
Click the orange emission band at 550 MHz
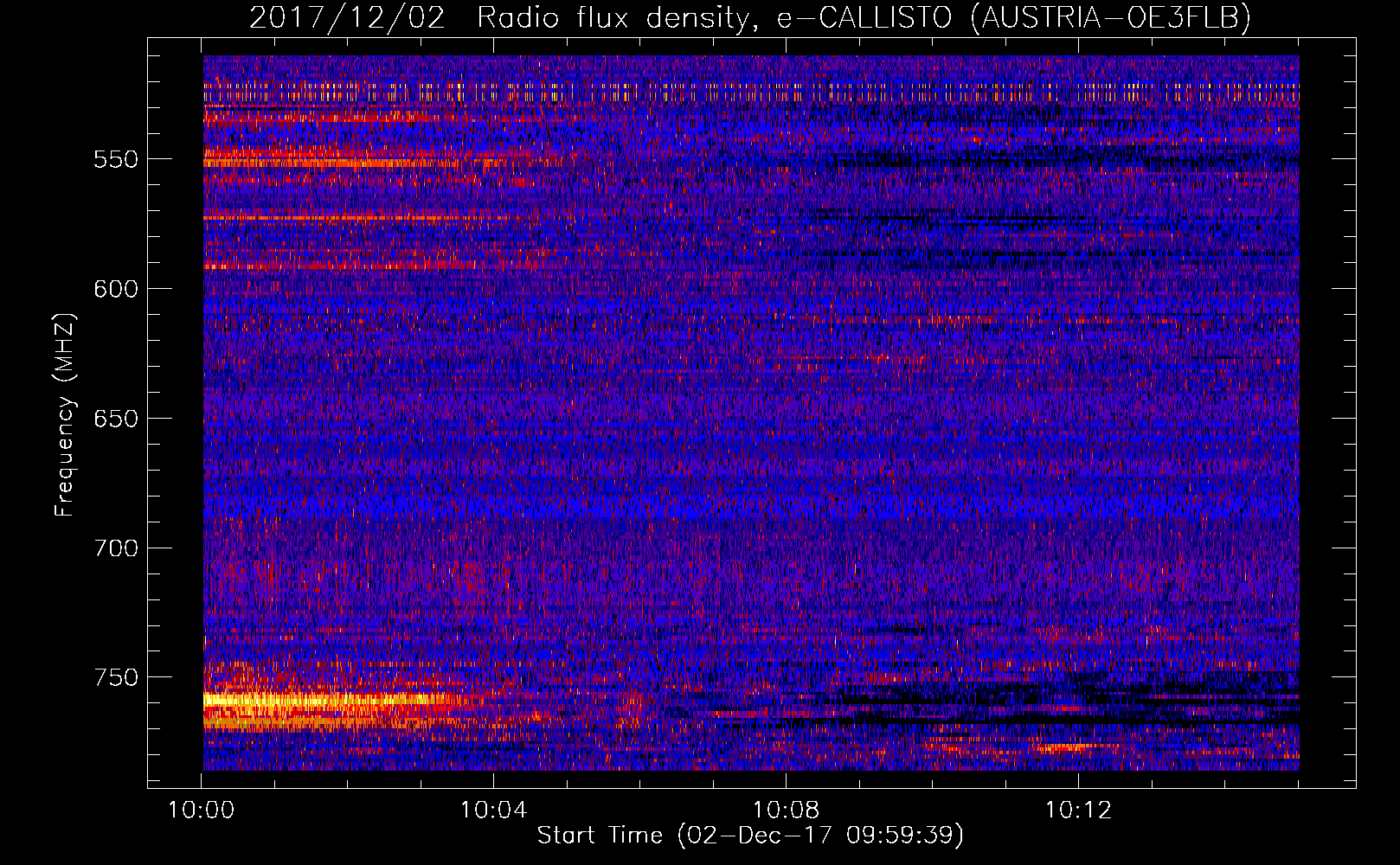click(x=329, y=162)
